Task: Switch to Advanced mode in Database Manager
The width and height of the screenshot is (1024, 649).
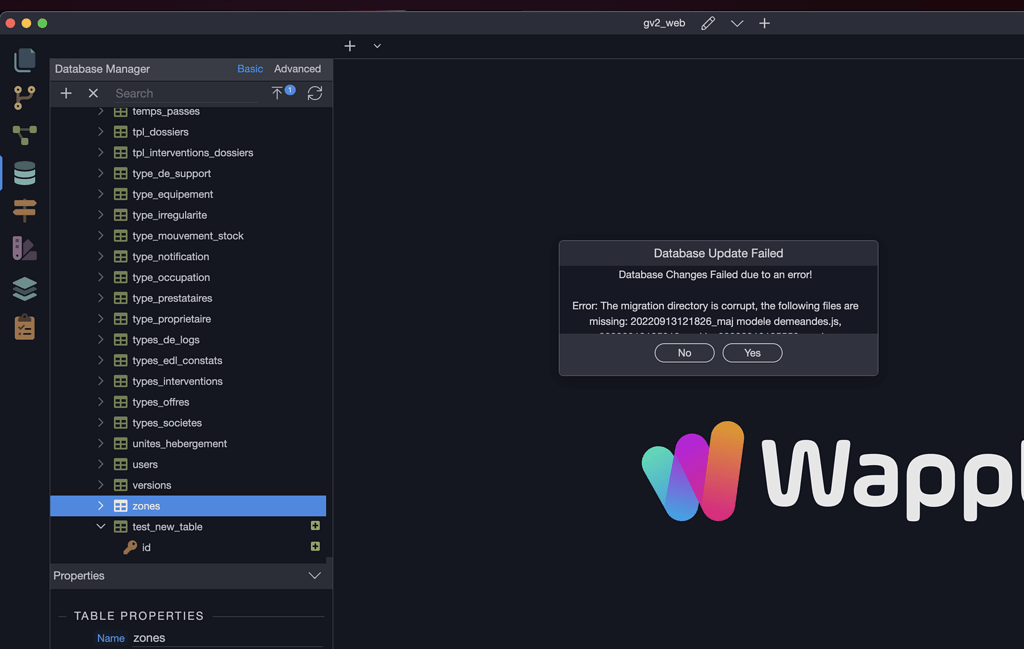Action: coord(297,69)
